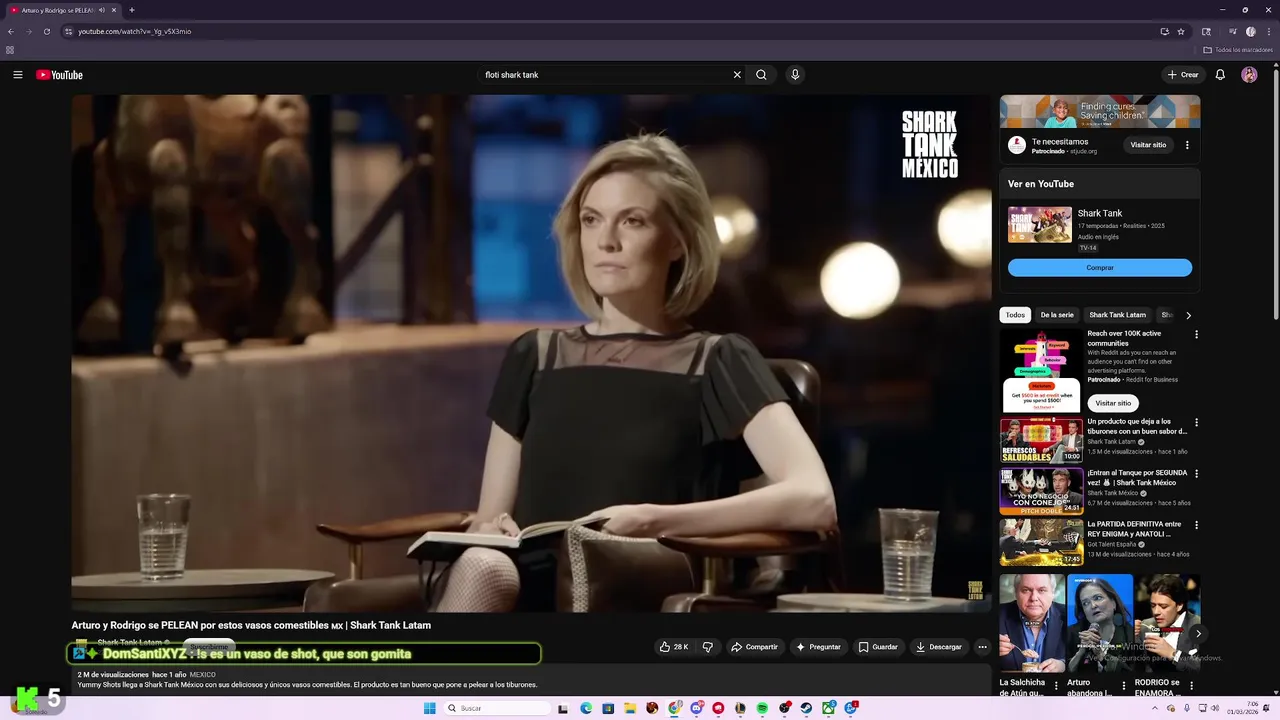
Task: Click 'Visitar sitio' on St. Jude ad
Action: click(x=1148, y=145)
